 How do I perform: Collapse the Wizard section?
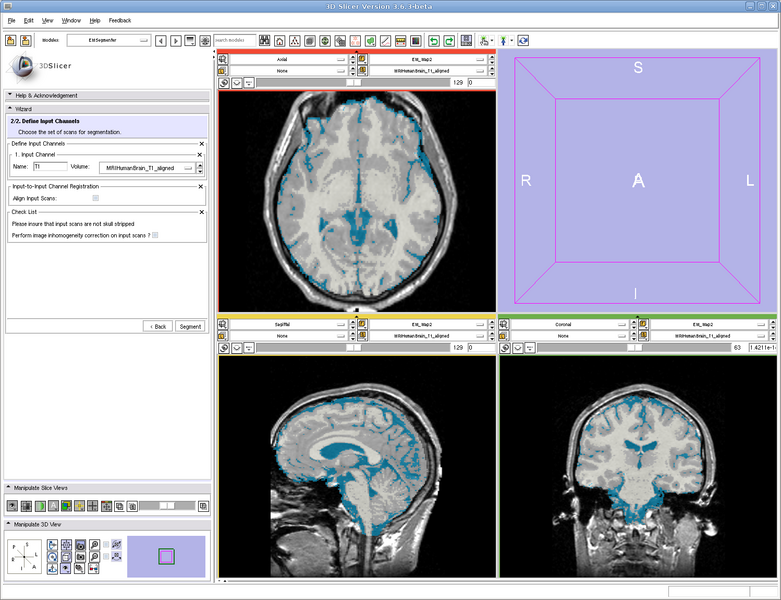click(107, 109)
